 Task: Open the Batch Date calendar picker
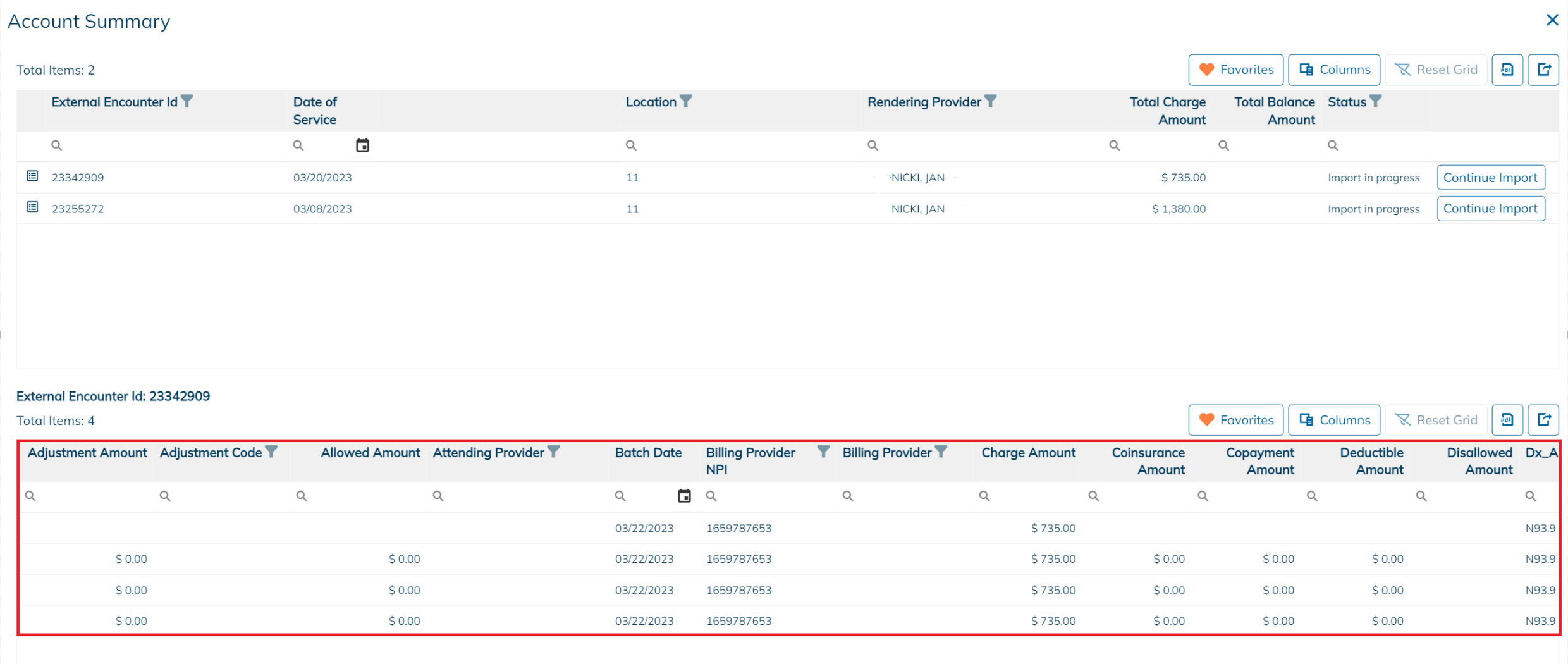[684, 496]
